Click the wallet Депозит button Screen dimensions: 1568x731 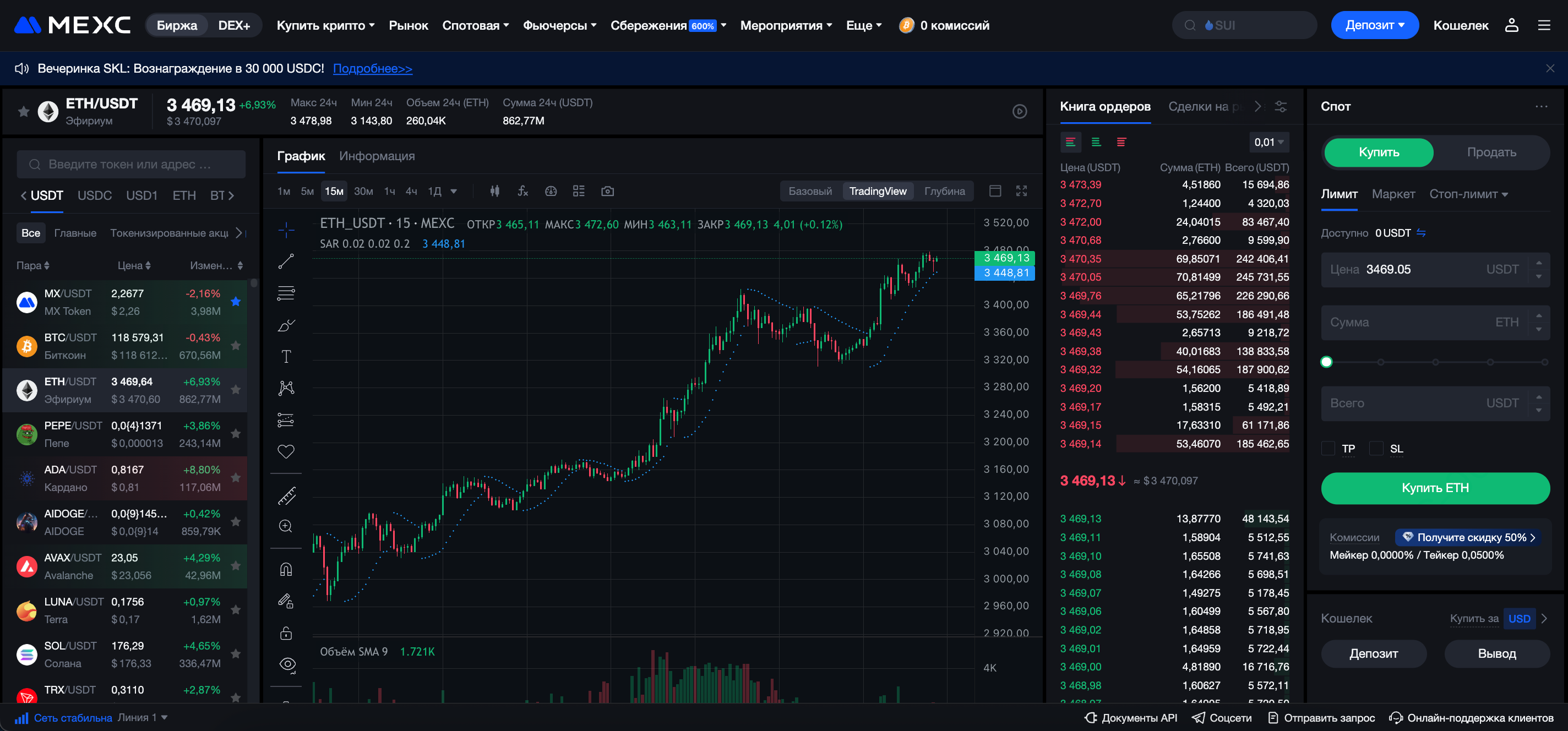[1373, 654]
